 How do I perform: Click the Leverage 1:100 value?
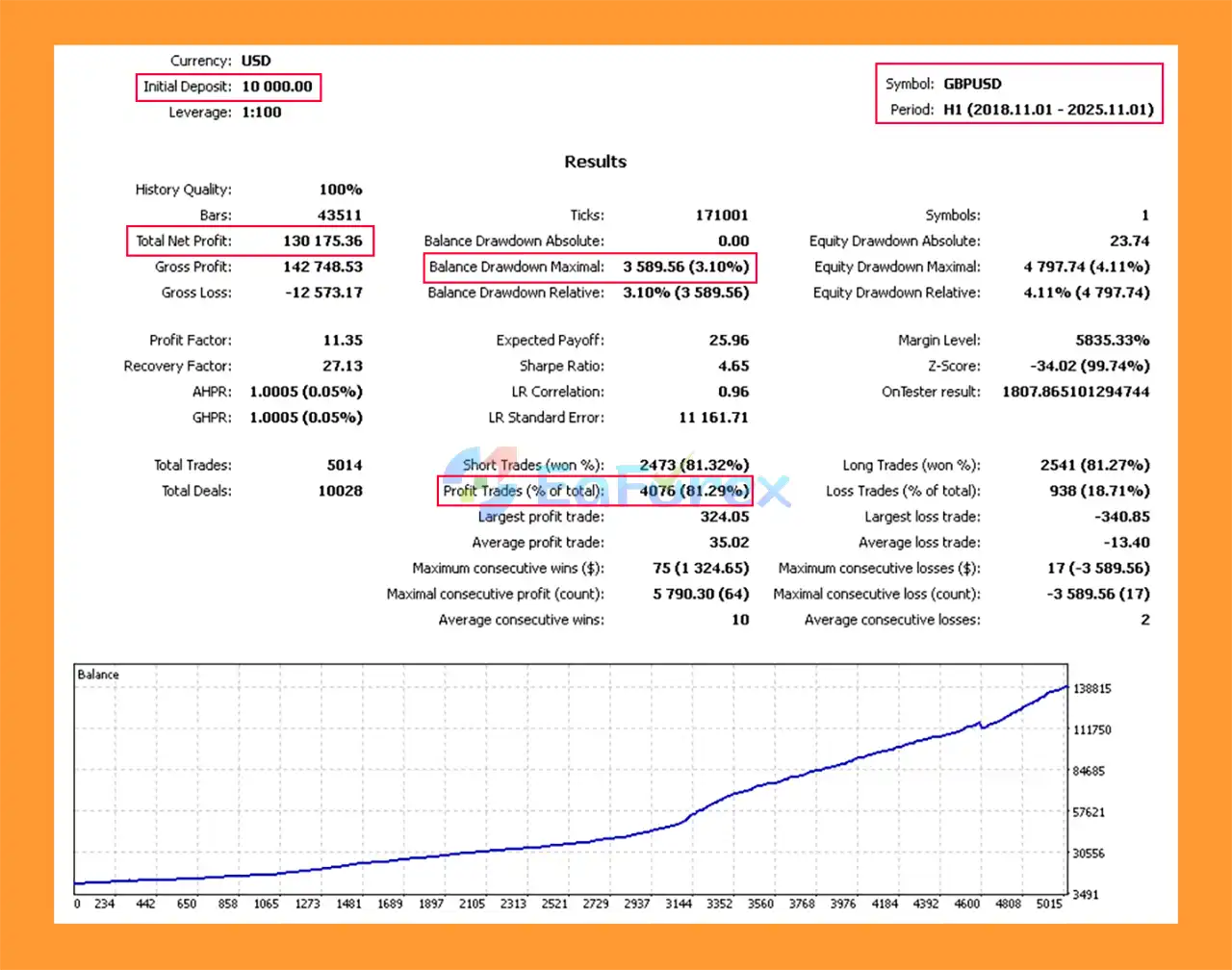click(262, 113)
